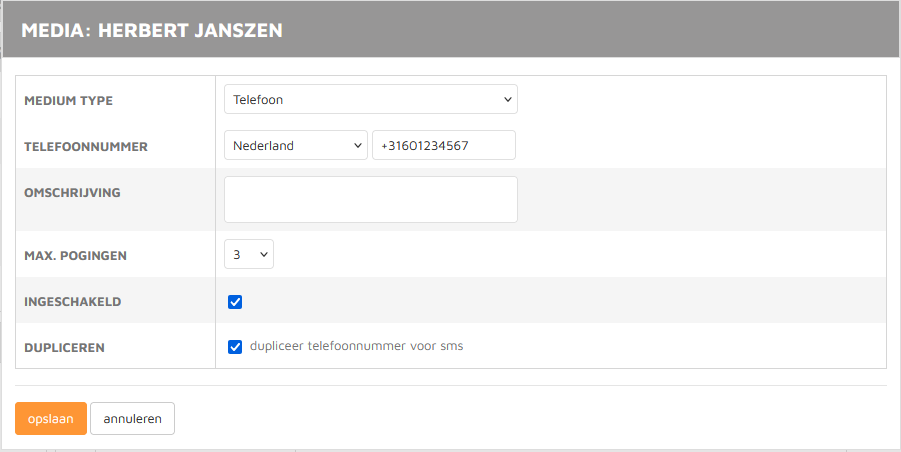901x452 pixels.
Task: Click the chevron arrow of the Telefoon select
Action: (508, 99)
